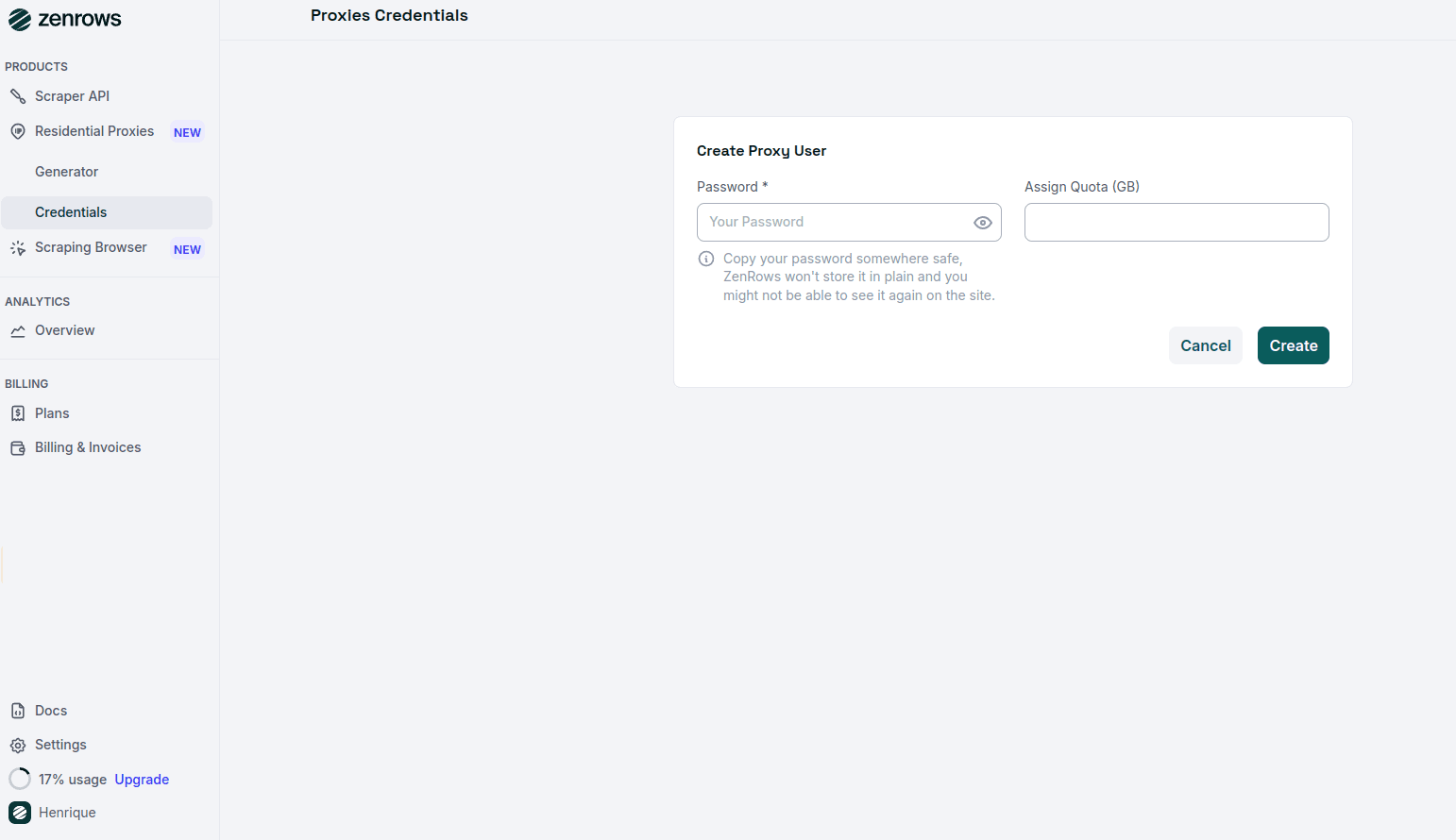The width and height of the screenshot is (1456, 840).
Task: Click the Plans receipt icon
Action: pos(18,413)
